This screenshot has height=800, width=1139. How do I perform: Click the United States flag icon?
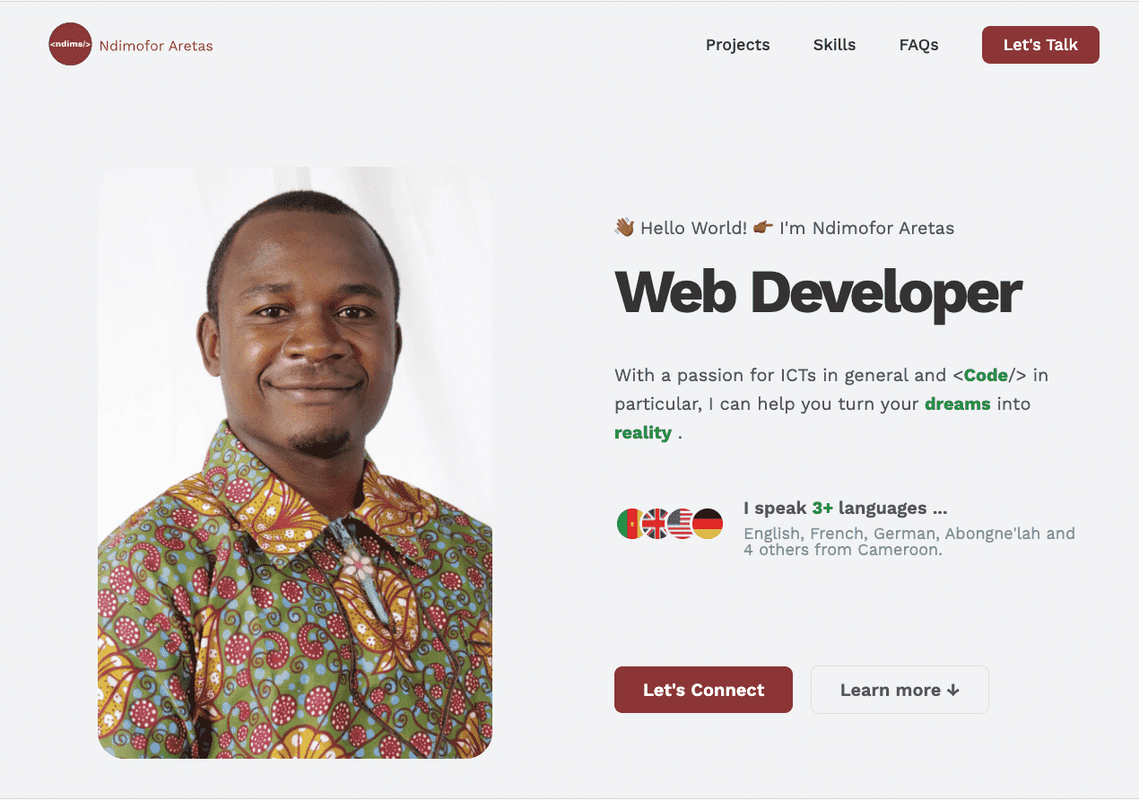tap(681, 524)
